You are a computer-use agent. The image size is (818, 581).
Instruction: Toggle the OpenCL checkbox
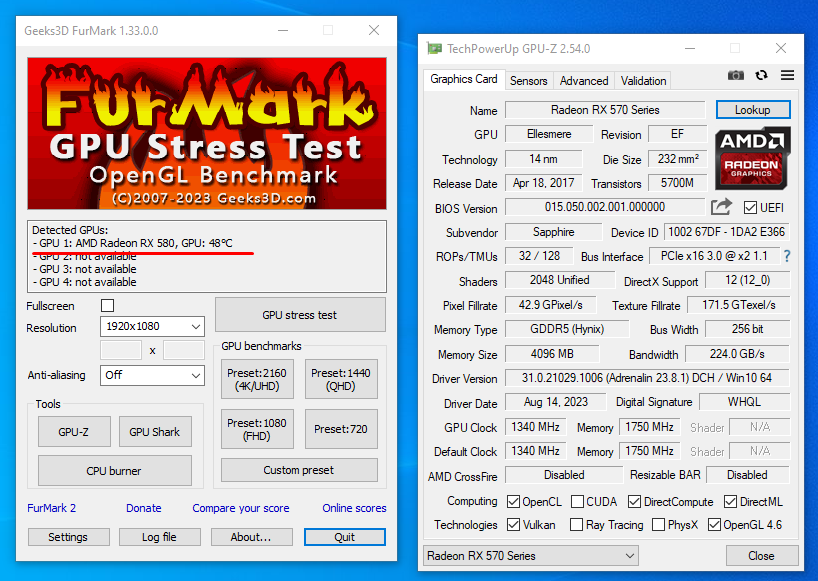point(513,502)
